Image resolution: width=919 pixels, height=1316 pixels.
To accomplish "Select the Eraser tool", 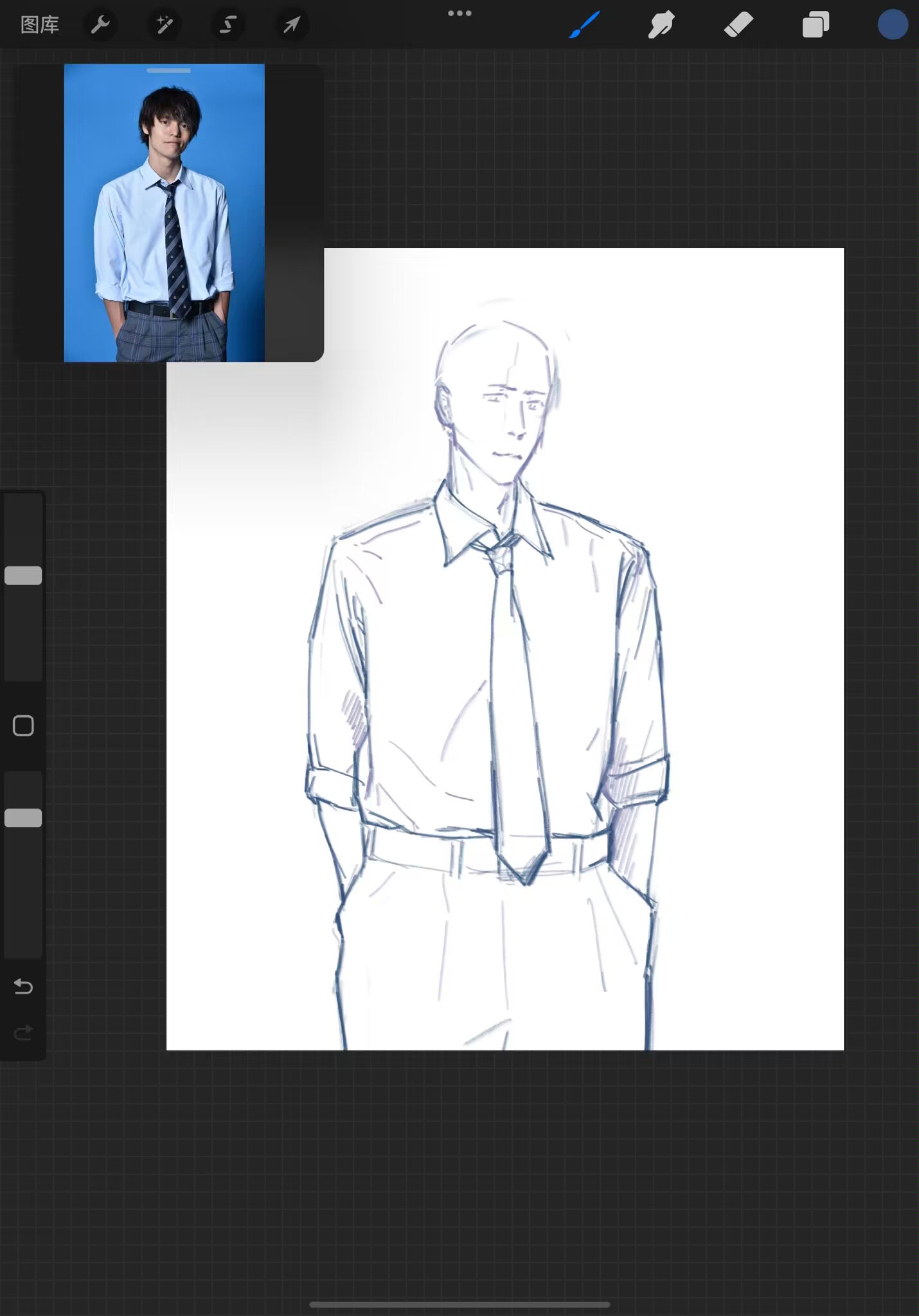I will click(738, 25).
